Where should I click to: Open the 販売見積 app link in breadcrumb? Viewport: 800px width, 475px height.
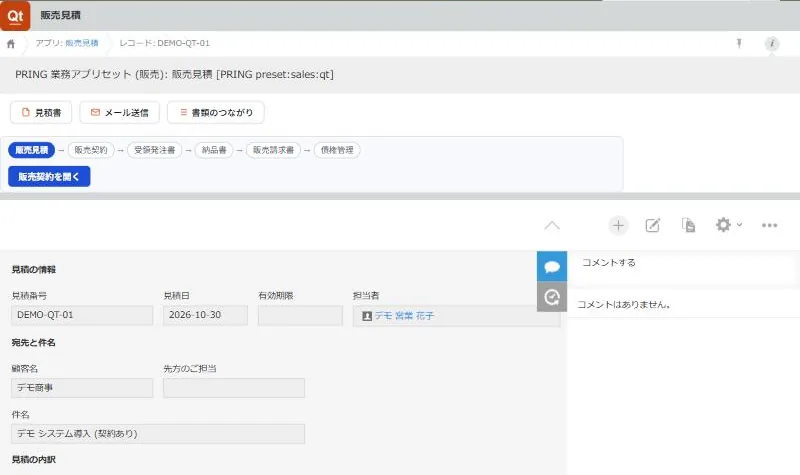coord(82,43)
